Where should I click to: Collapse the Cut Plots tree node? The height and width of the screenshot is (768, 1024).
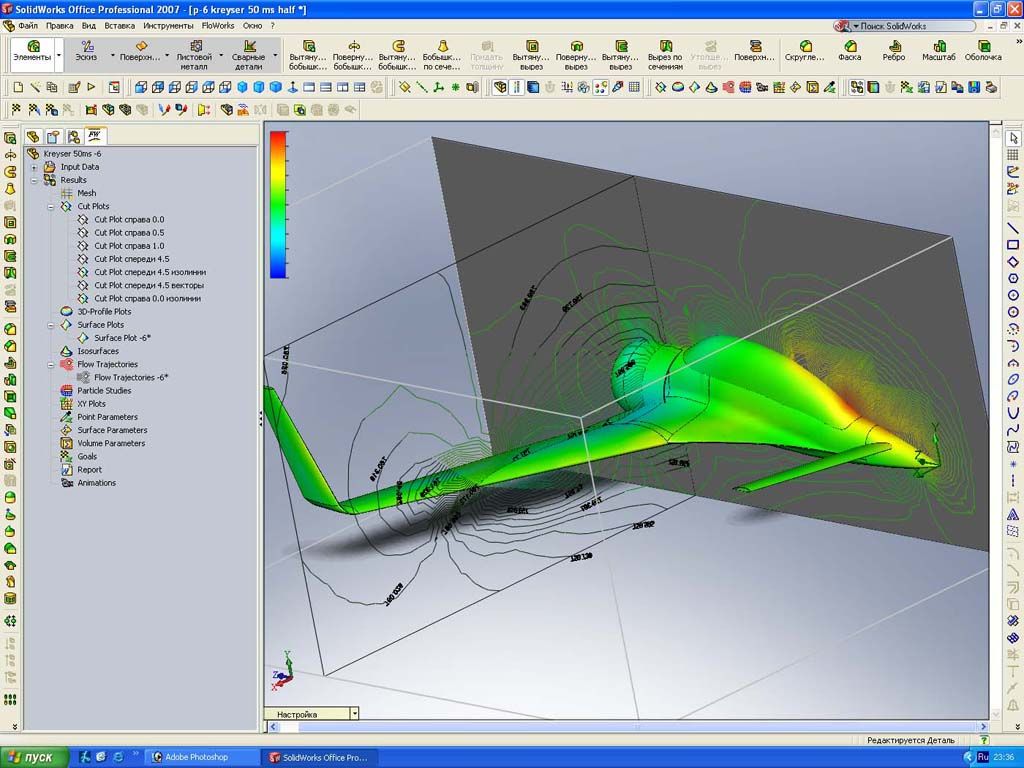click(50, 206)
